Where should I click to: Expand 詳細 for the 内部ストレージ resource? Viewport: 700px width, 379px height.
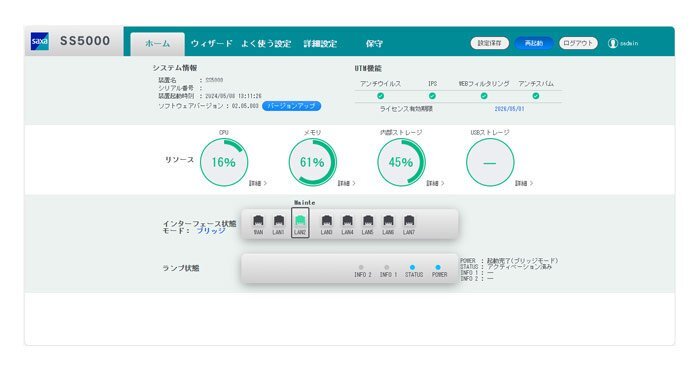[435, 183]
